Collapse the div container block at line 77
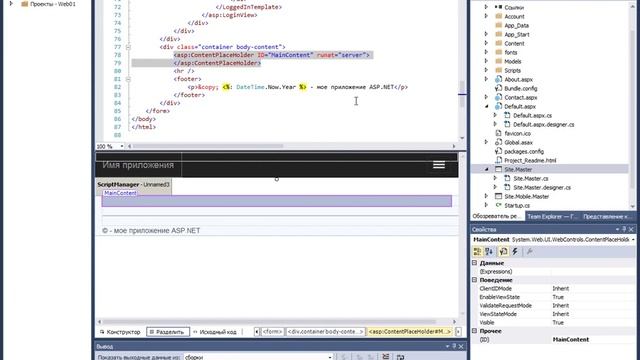This screenshot has height=360, width=640. tap(128, 47)
